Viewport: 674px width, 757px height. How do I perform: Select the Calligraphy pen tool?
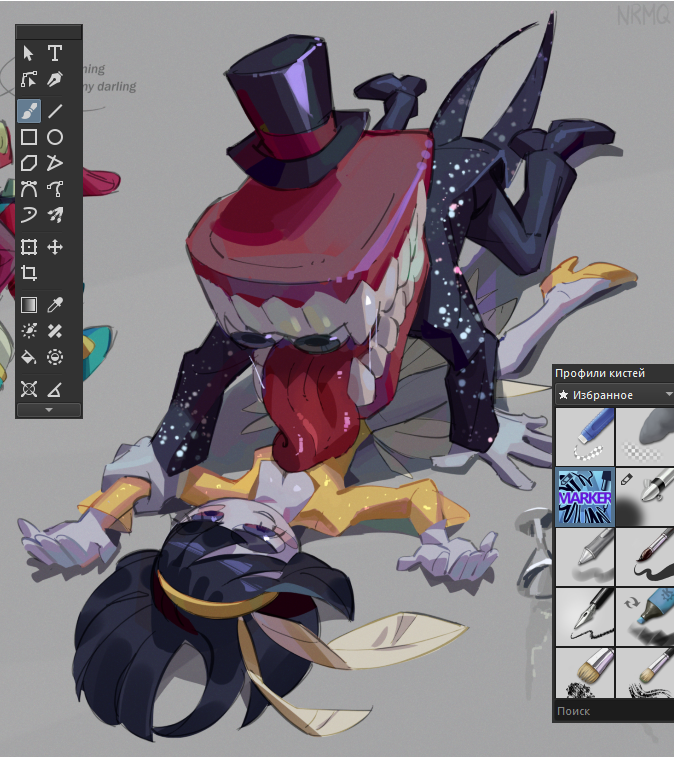(x=55, y=79)
